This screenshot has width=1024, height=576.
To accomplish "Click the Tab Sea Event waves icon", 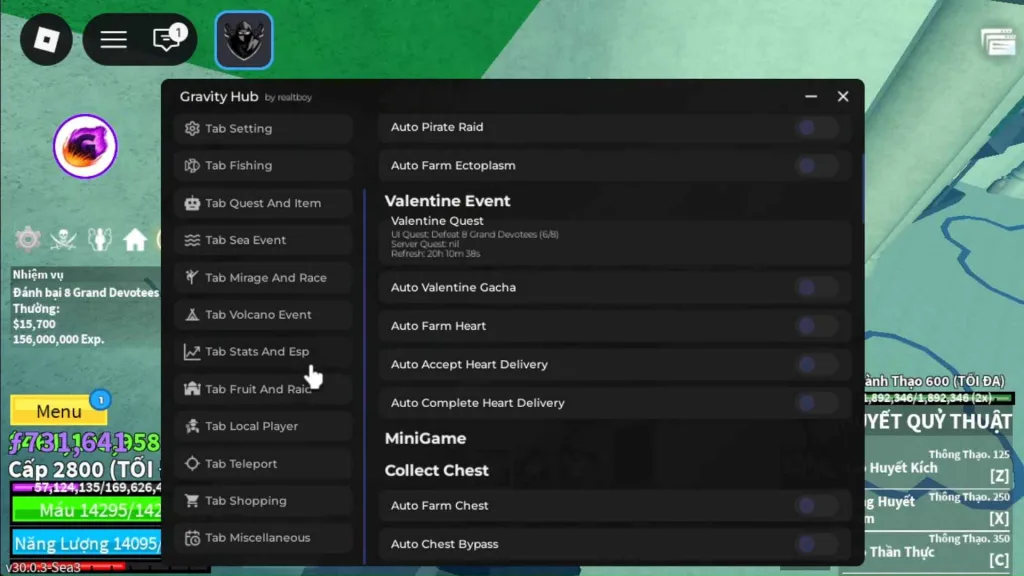I will click(x=192, y=240).
